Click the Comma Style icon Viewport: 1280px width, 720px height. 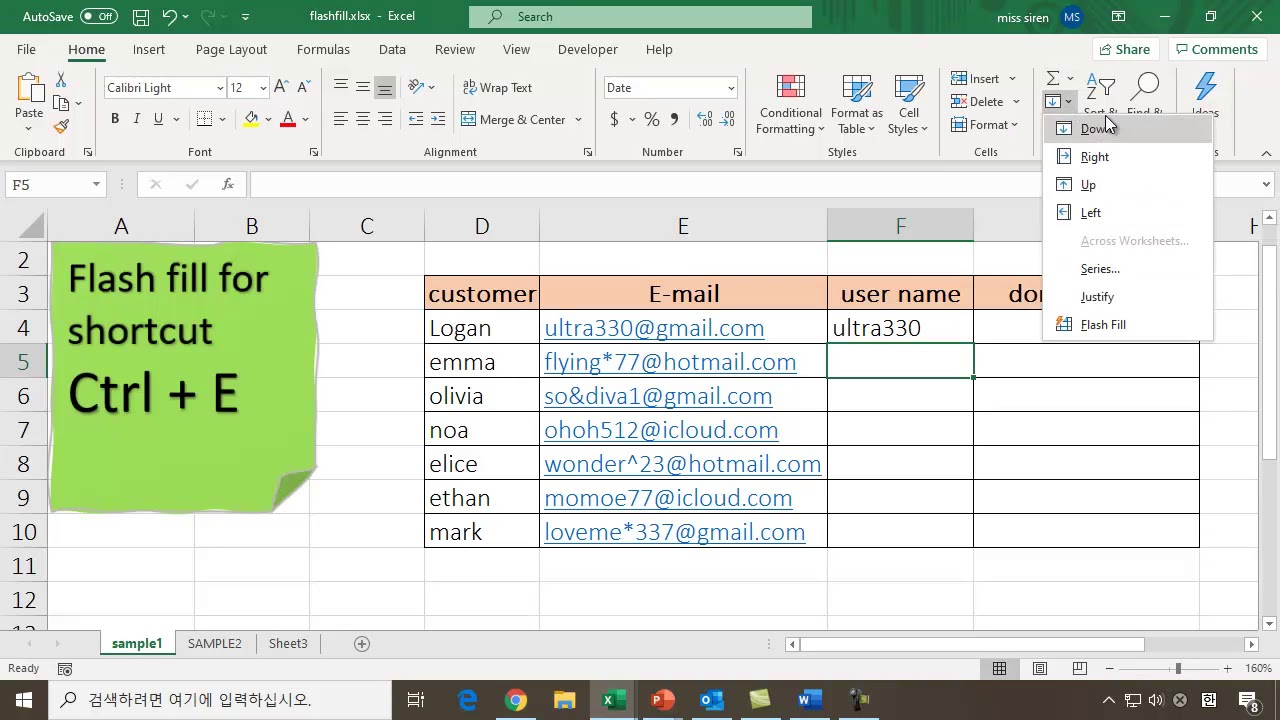click(x=674, y=119)
